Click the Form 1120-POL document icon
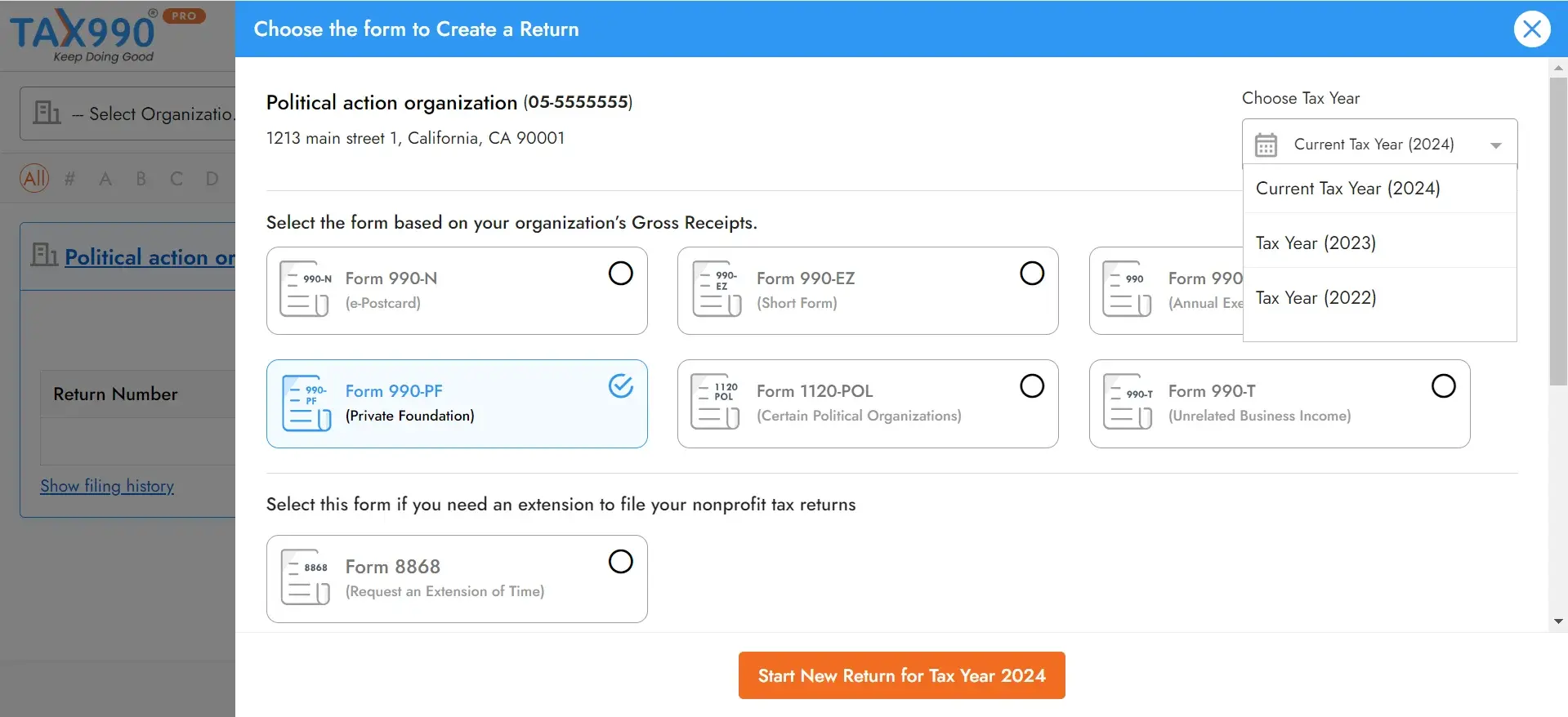1568x717 pixels. [715, 402]
